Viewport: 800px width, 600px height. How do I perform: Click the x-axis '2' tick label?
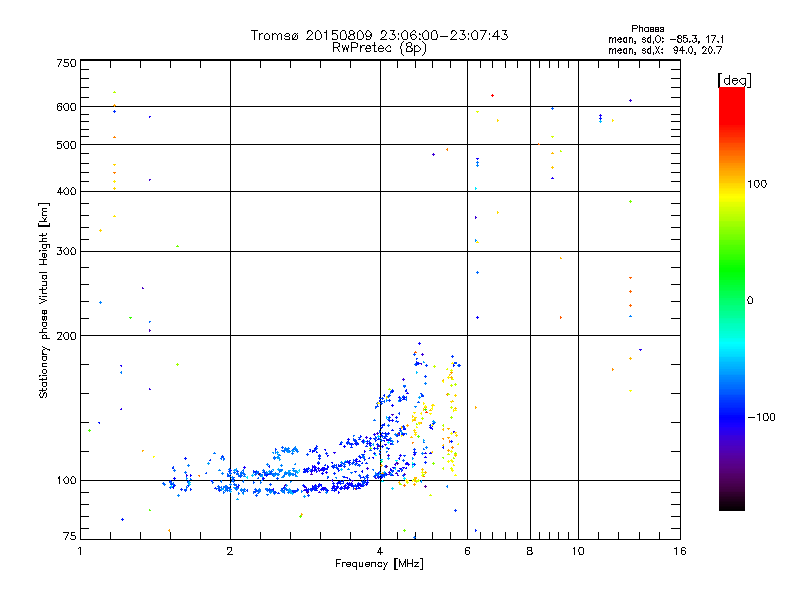pyautogui.click(x=230, y=551)
